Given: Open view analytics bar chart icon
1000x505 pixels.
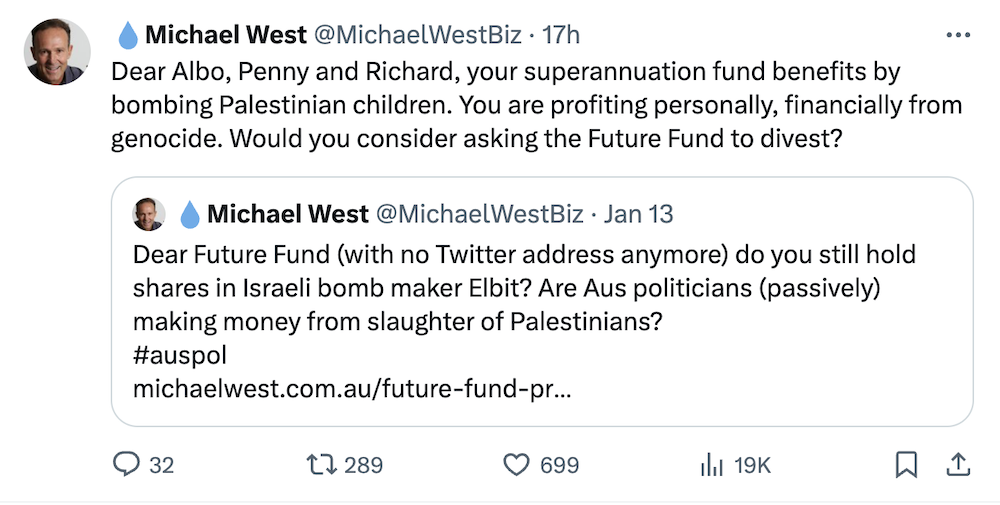Looking at the screenshot, I should (x=711, y=464).
